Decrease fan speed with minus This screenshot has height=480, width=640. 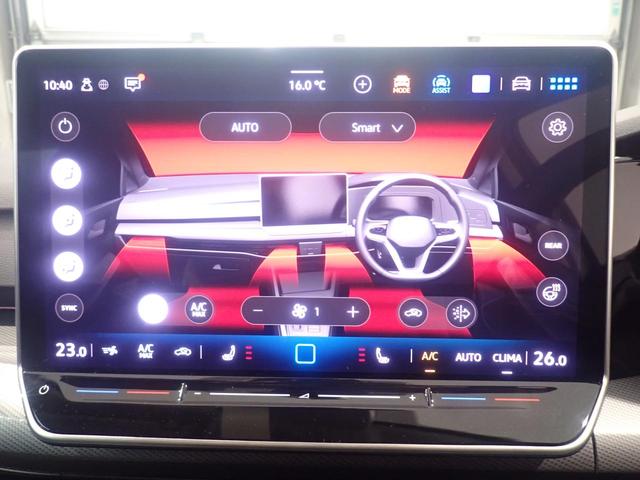click(x=258, y=311)
